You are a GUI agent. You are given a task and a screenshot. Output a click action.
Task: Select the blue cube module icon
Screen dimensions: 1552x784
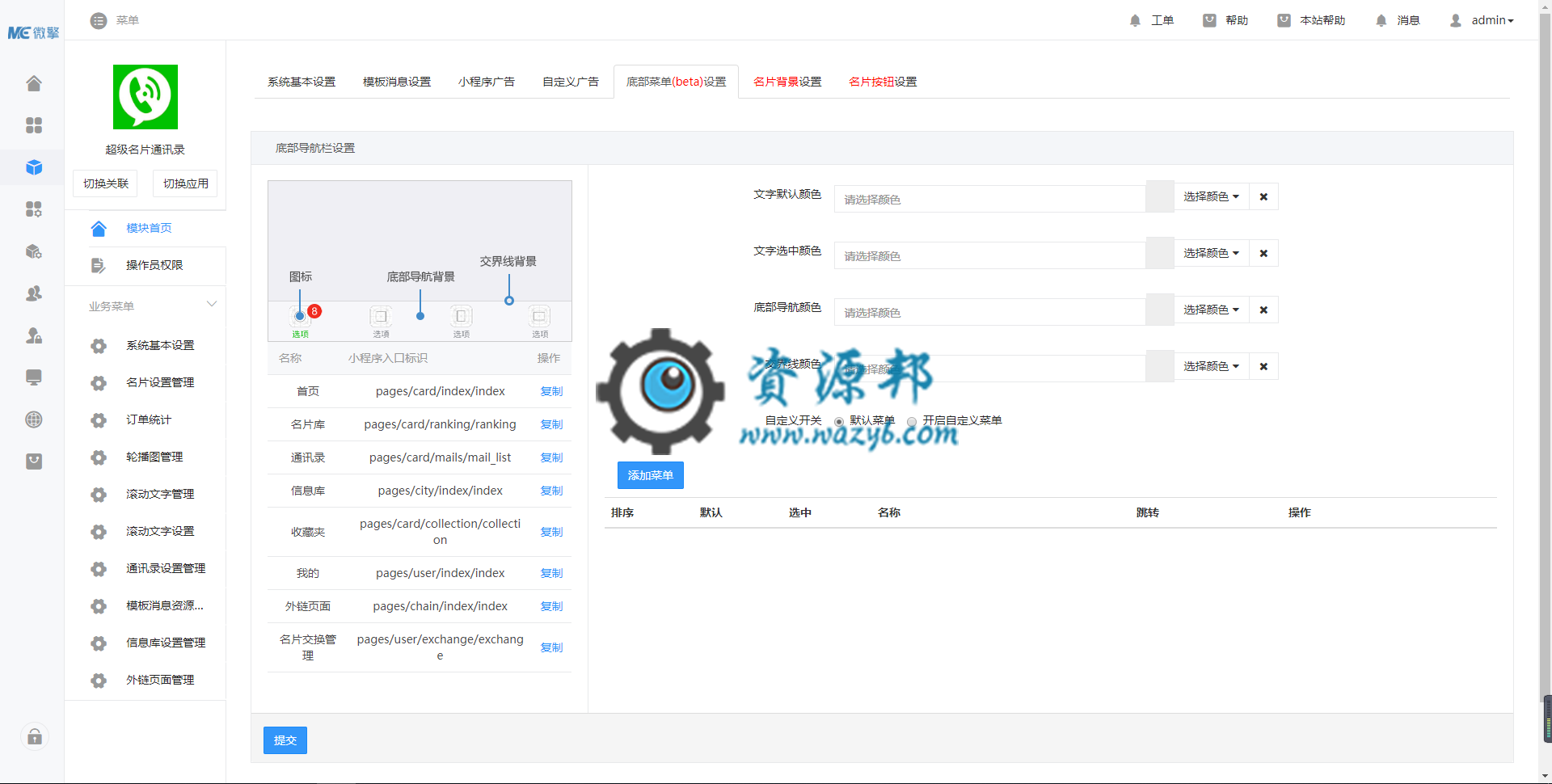pos(34,167)
